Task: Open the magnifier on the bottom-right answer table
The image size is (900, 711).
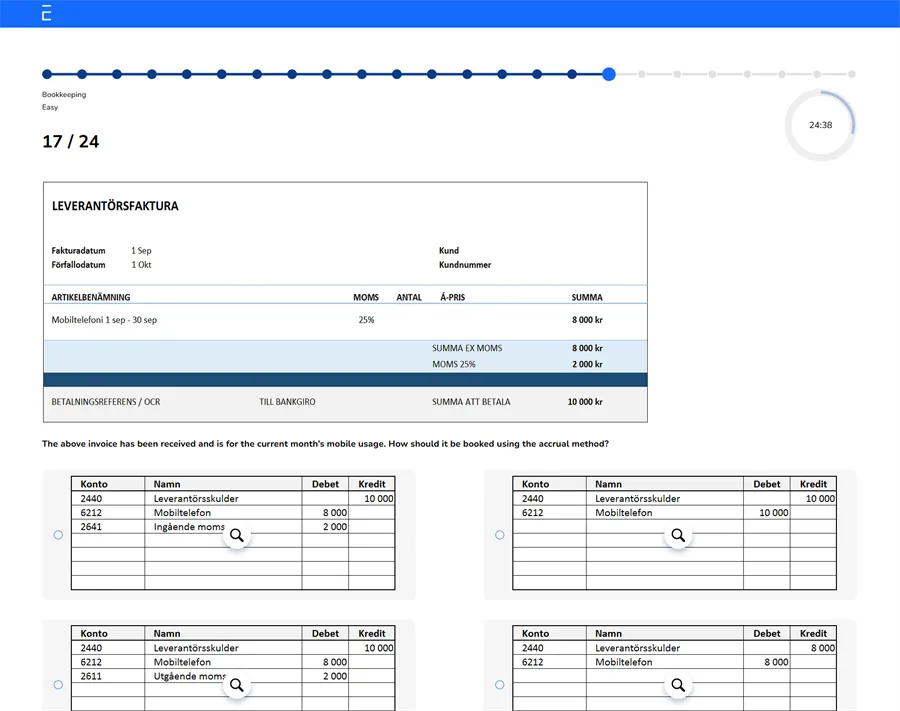Action: point(678,686)
